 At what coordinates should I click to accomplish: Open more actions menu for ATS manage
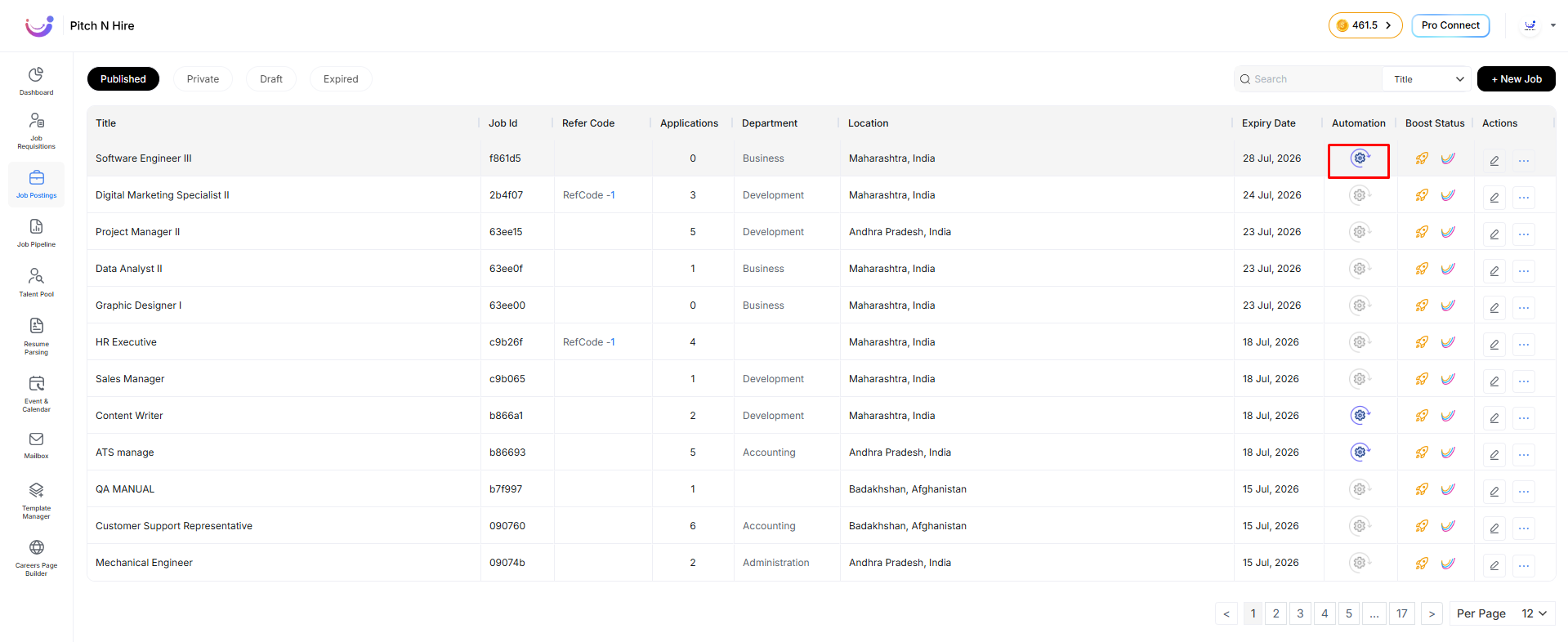(1524, 454)
